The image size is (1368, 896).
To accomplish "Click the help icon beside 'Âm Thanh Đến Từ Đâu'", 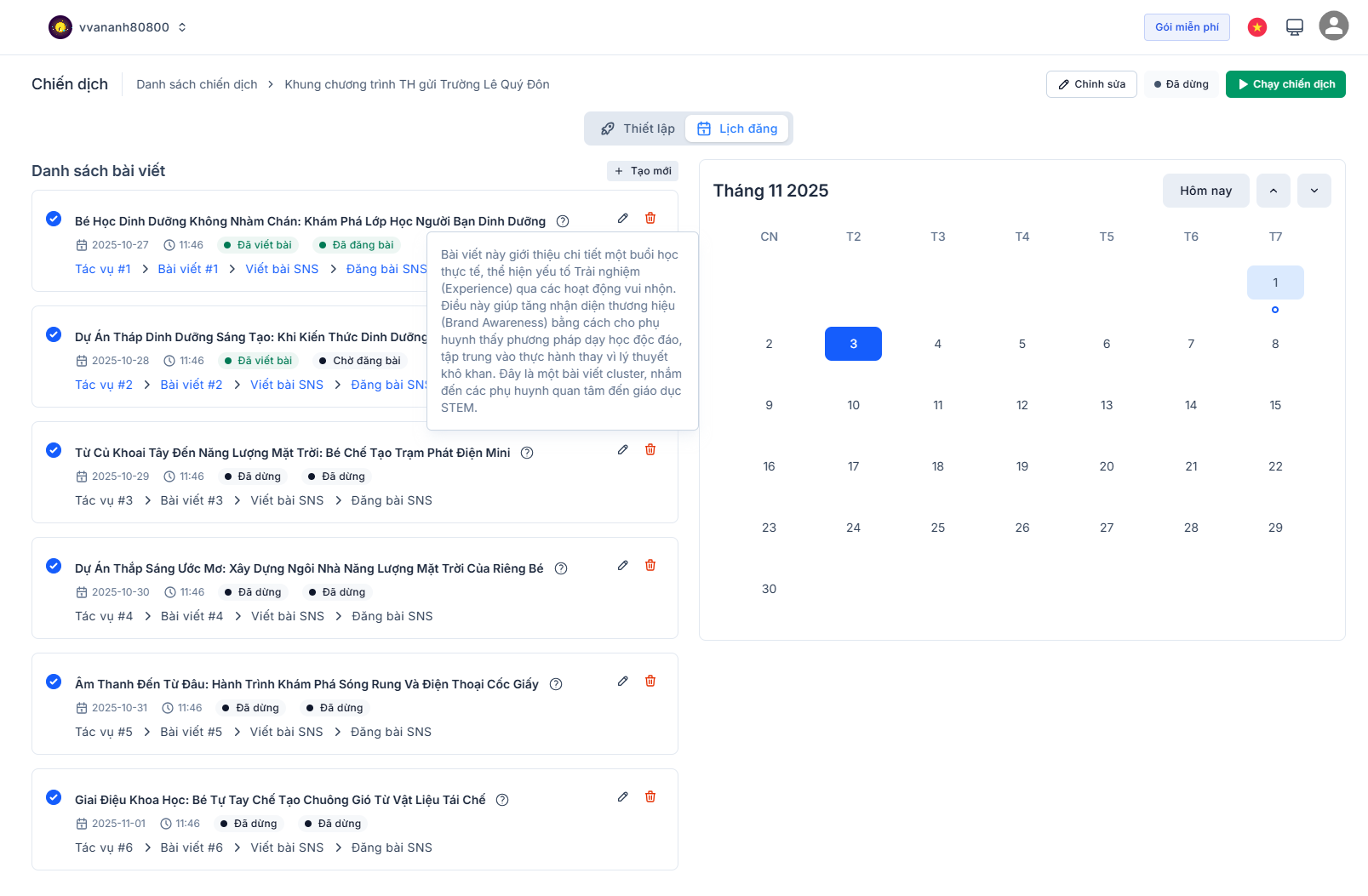I will [x=556, y=684].
